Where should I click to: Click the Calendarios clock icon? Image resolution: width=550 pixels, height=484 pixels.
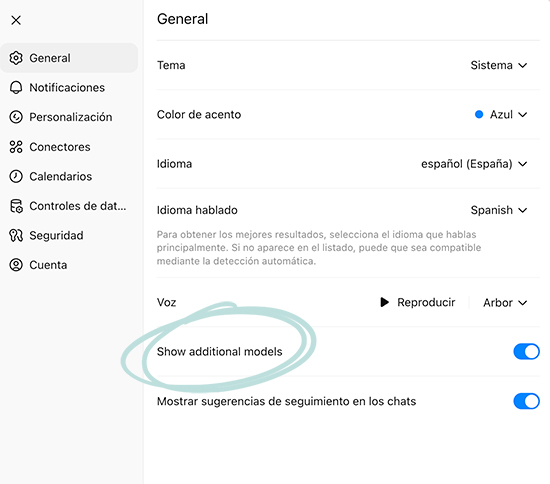pos(16,176)
